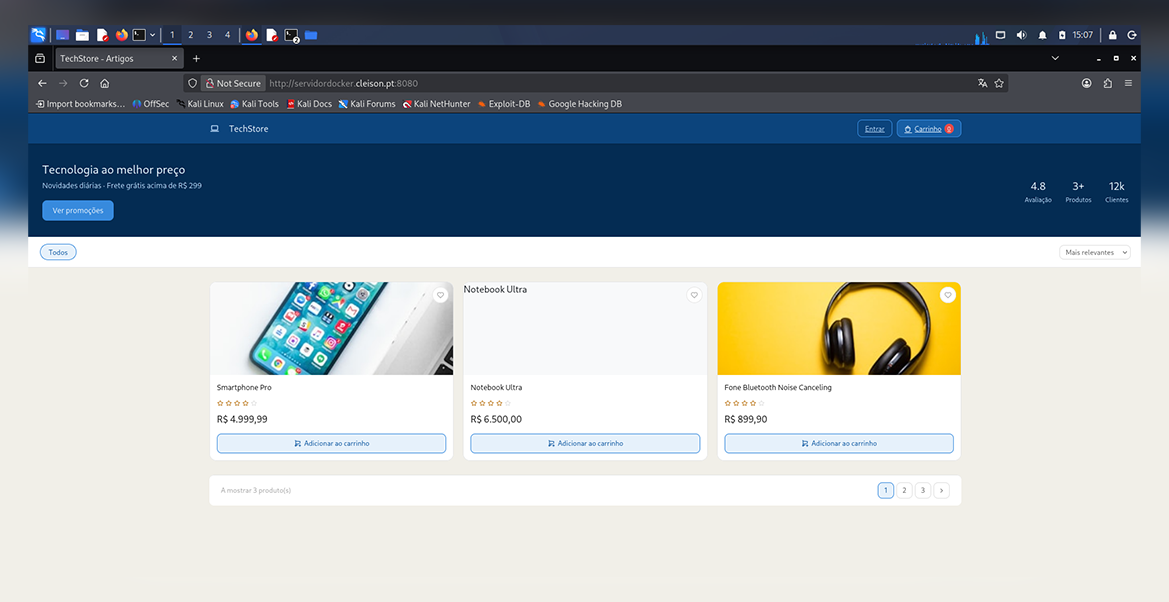Viewport: 1169px width, 602px height.
Task: Open the Google Hacking DB bookmark
Action: 579,104
